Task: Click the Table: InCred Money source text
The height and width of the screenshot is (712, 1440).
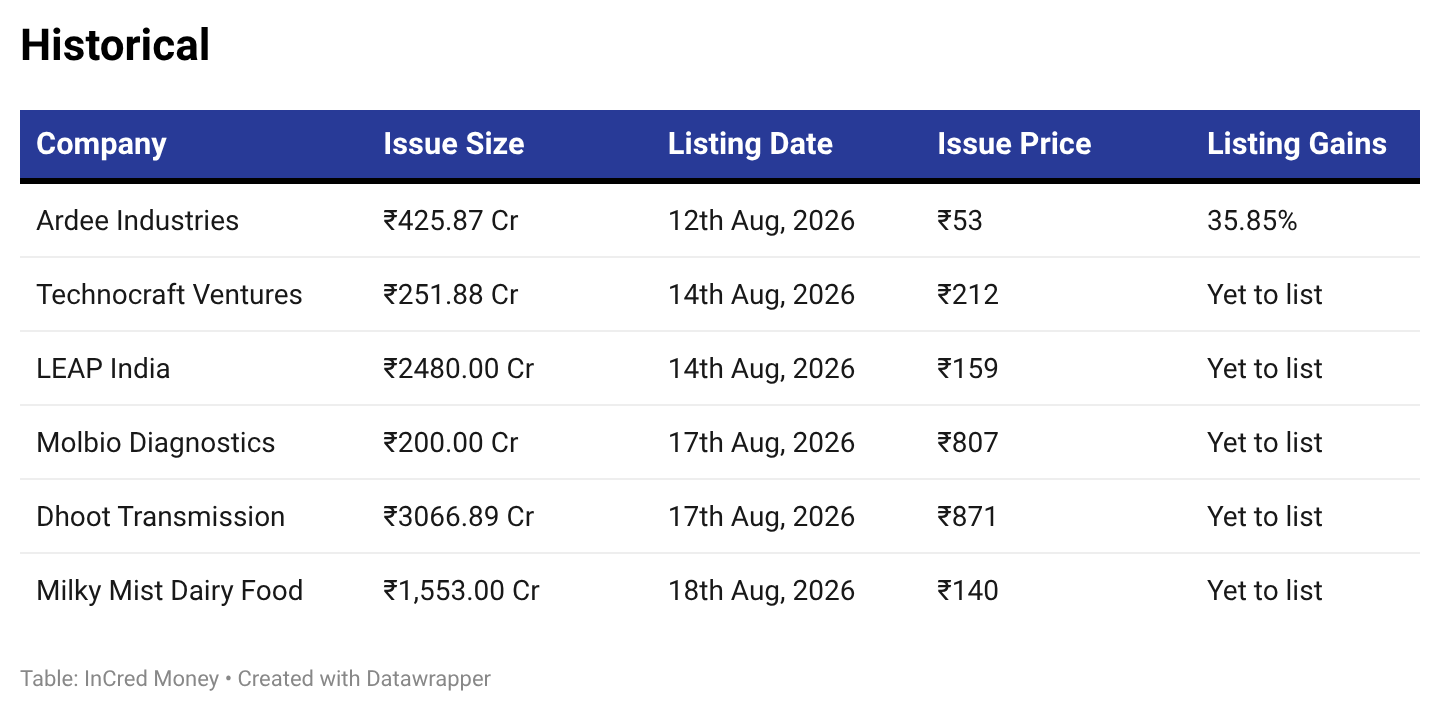Action: coord(119,679)
